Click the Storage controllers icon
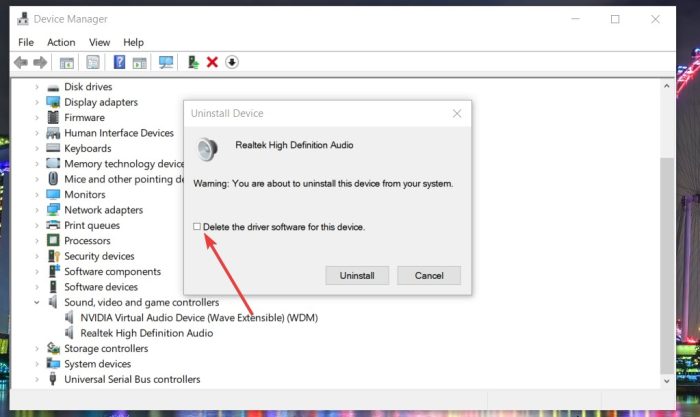The image size is (700, 417). [54, 348]
